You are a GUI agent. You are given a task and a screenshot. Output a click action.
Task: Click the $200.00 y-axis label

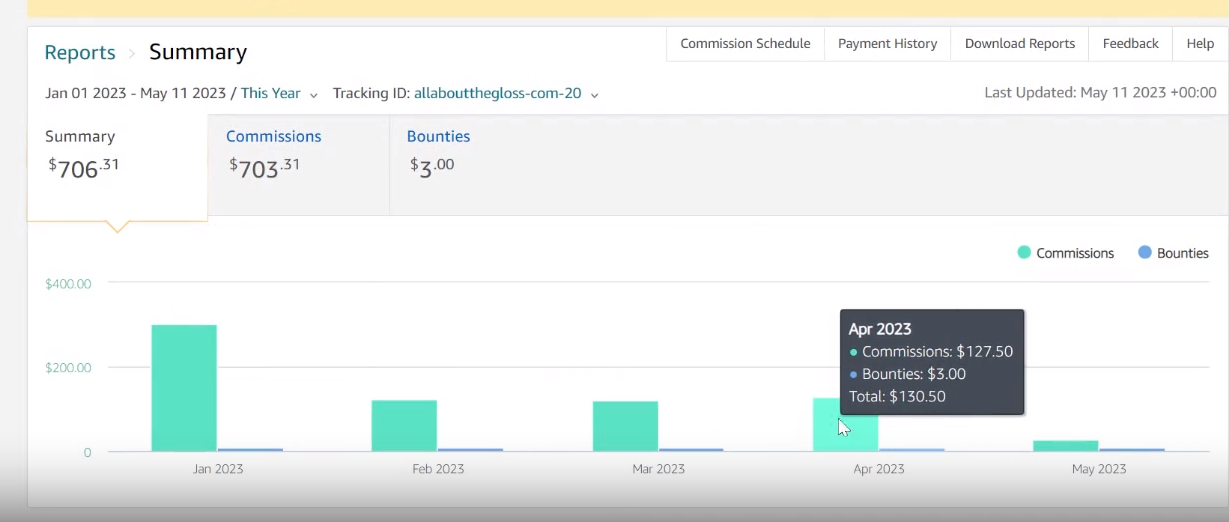(x=68, y=368)
